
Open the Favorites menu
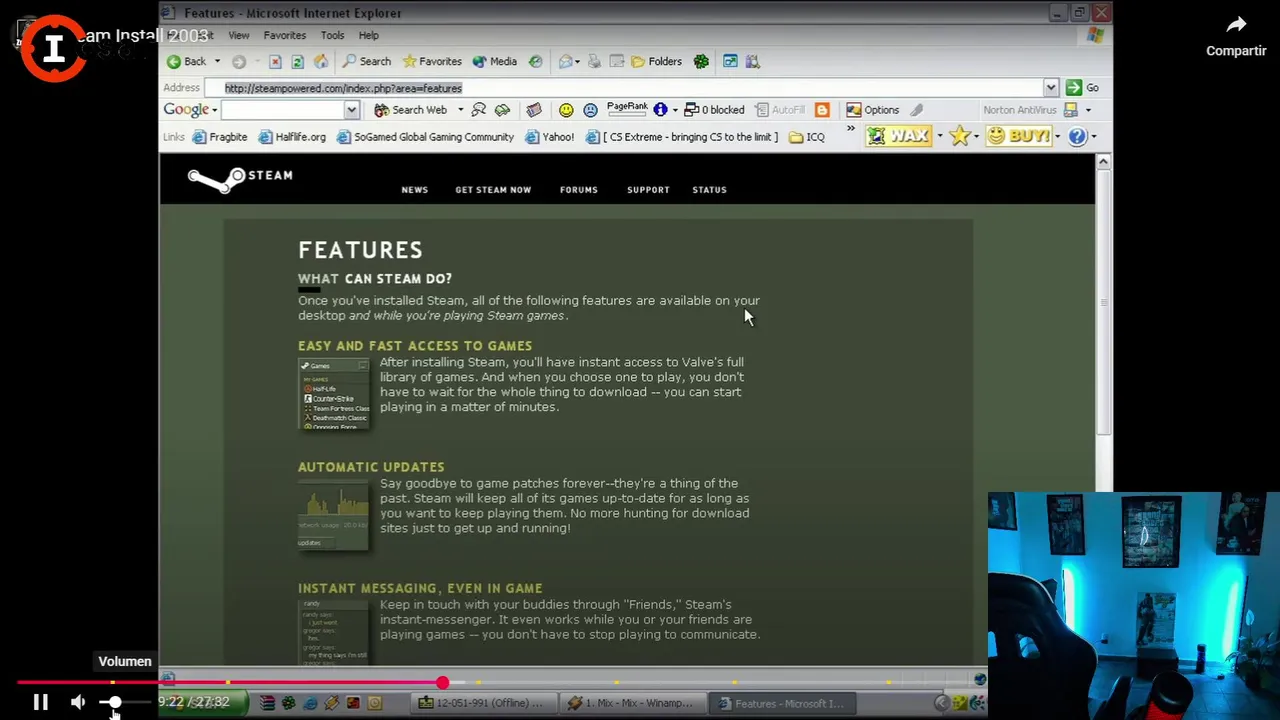click(x=284, y=35)
